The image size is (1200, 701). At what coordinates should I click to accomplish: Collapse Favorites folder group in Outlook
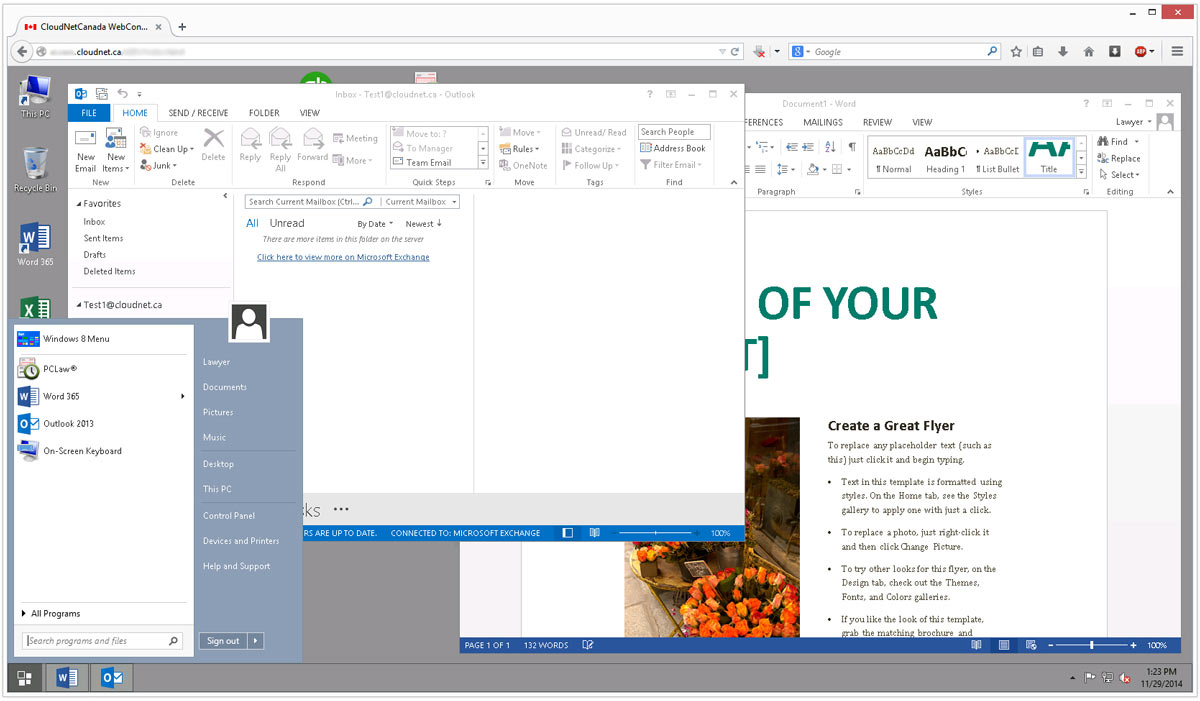point(79,204)
